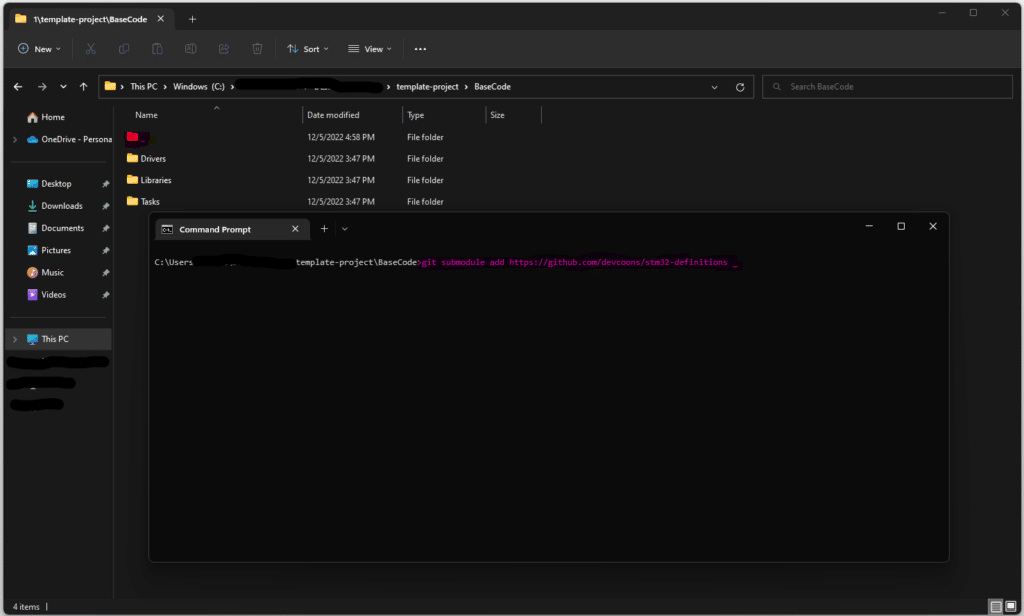Click the Paste toolbar icon
The width and height of the screenshot is (1024, 616).
[157, 49]
